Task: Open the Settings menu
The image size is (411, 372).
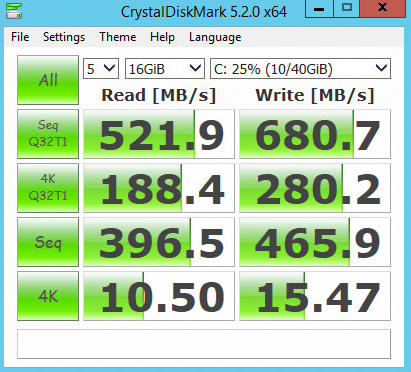Action: pyautogui.click(x=64, y=37)
